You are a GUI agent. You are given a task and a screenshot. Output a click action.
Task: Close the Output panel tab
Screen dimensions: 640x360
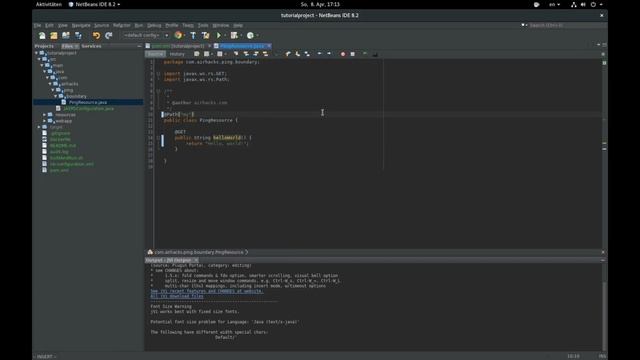pyautogui.click(x=196, y=260)
